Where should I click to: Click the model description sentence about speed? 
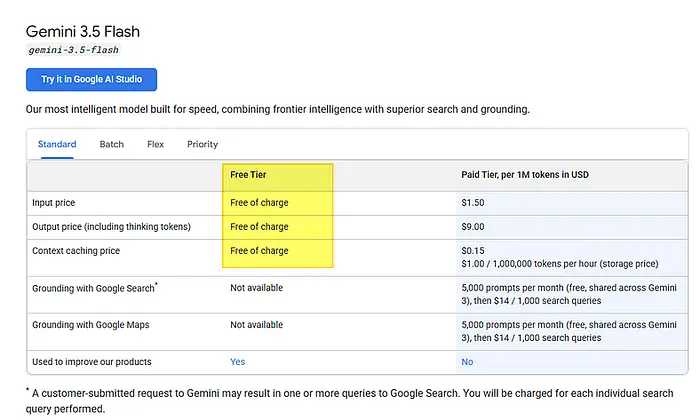[278, 109]
